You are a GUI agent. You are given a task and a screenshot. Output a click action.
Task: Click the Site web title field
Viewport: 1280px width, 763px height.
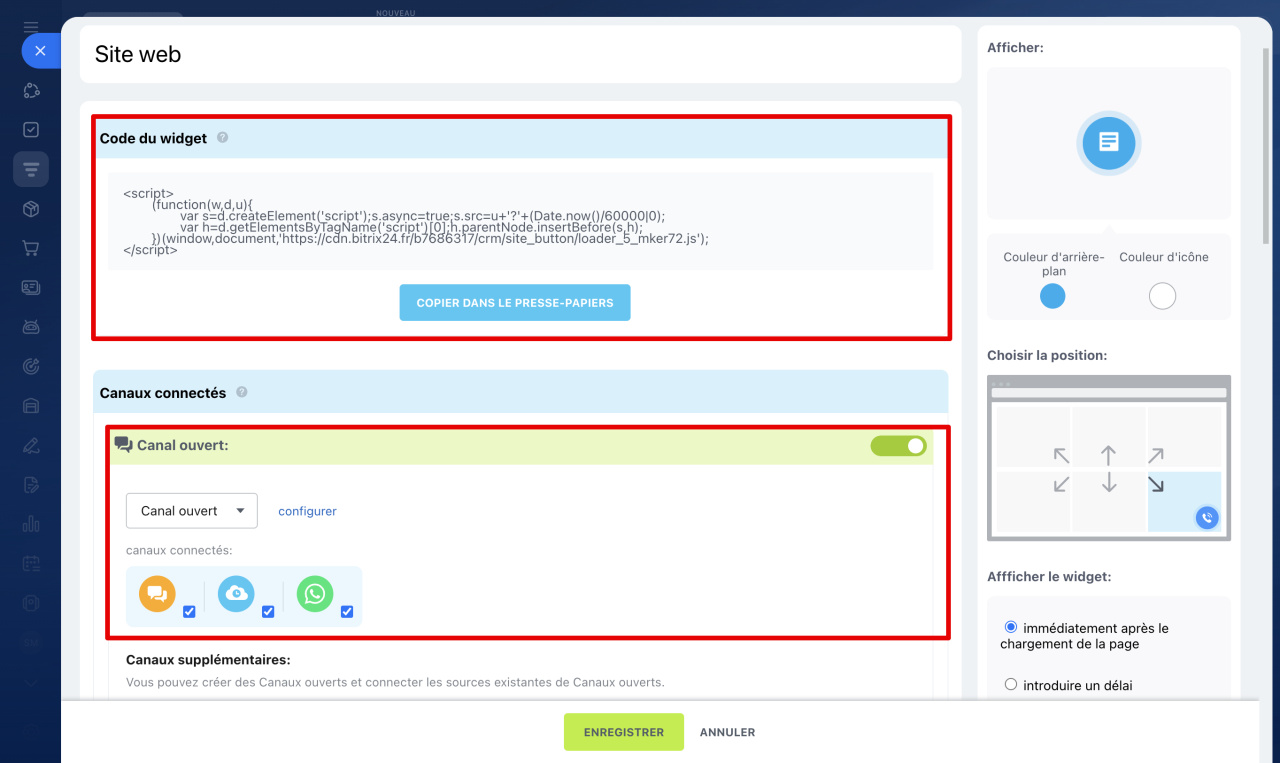tap(520, 54)
